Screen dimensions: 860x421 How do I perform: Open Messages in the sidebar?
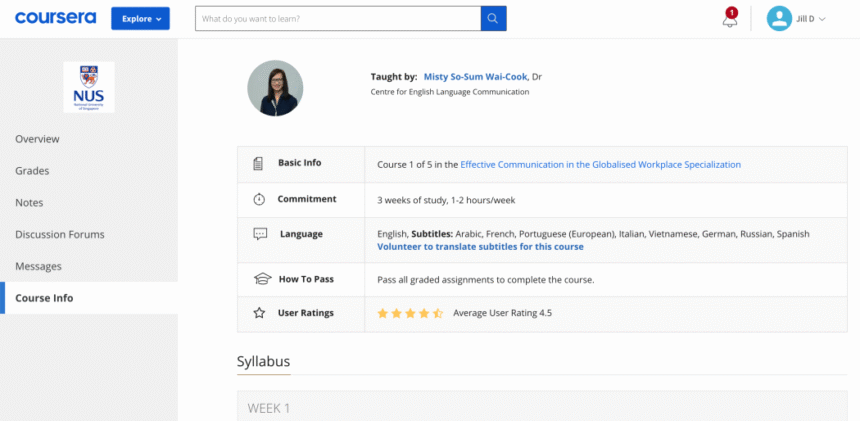(x=38, y=266)
